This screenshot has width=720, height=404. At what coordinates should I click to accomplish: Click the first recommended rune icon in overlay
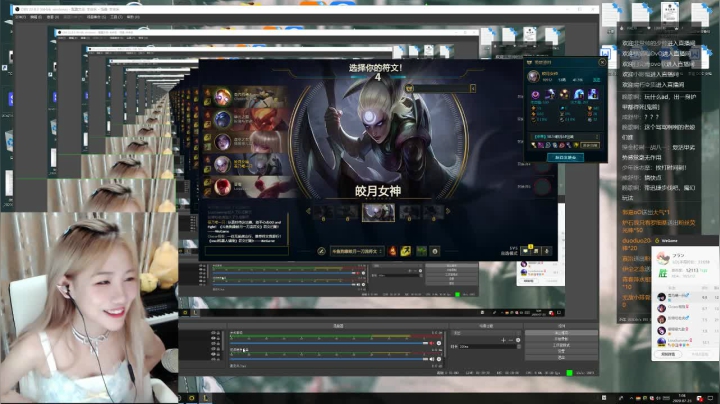535,95
